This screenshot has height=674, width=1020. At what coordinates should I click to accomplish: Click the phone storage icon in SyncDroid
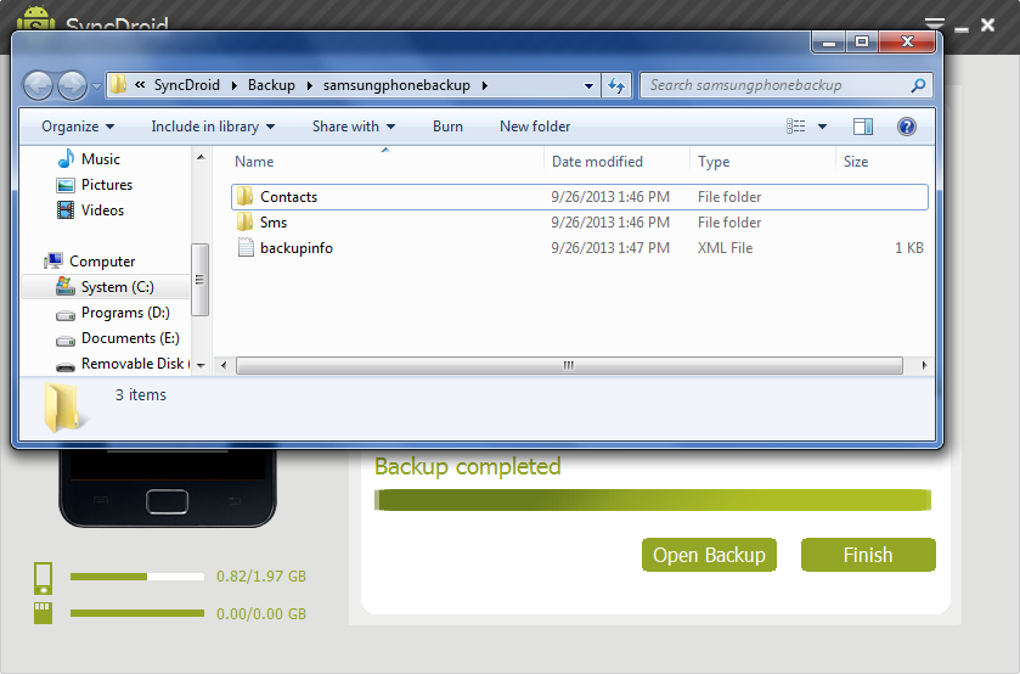tap(43, 578)
